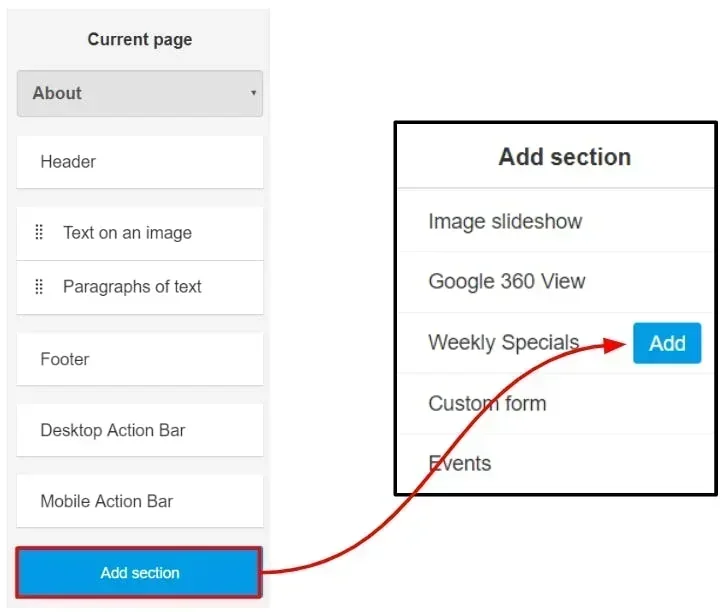
Task: Choose Weekly Specials section type
Action: [504, 343]
